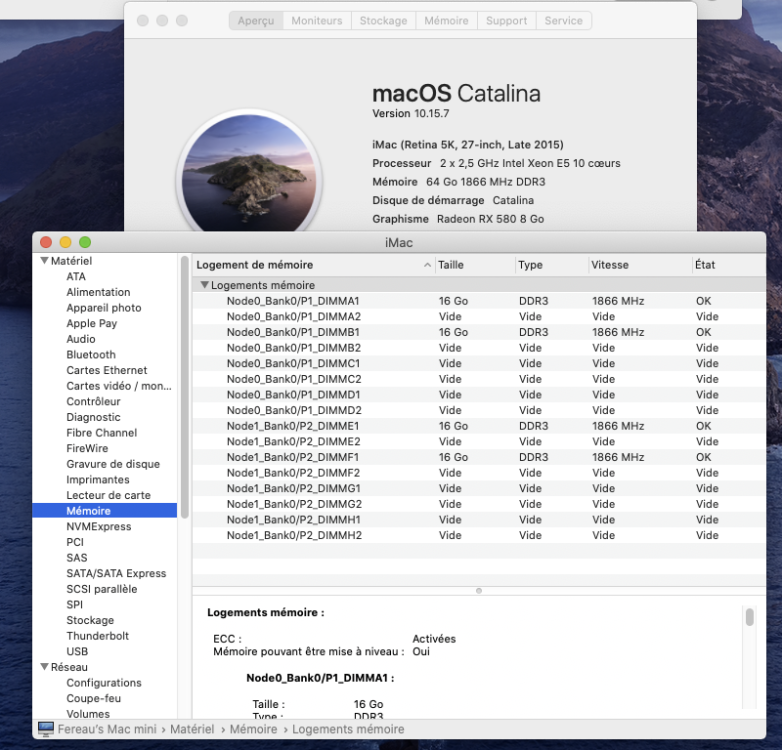Viewport: 782px width, 750px height.
Task: Click the split pane divider handle dot
Action: pos(479,591)
